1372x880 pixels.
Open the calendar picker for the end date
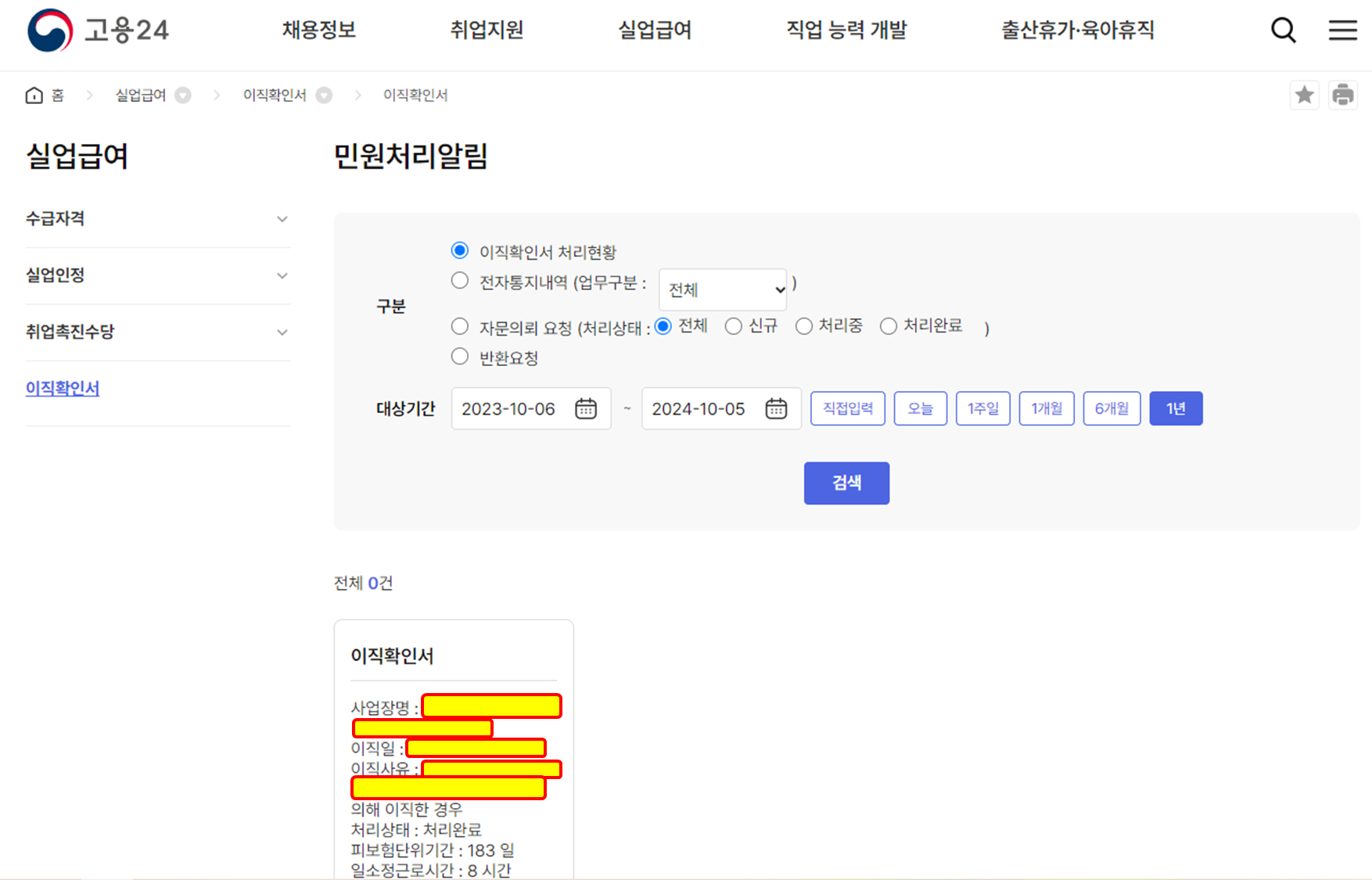(x=776, y=408)
